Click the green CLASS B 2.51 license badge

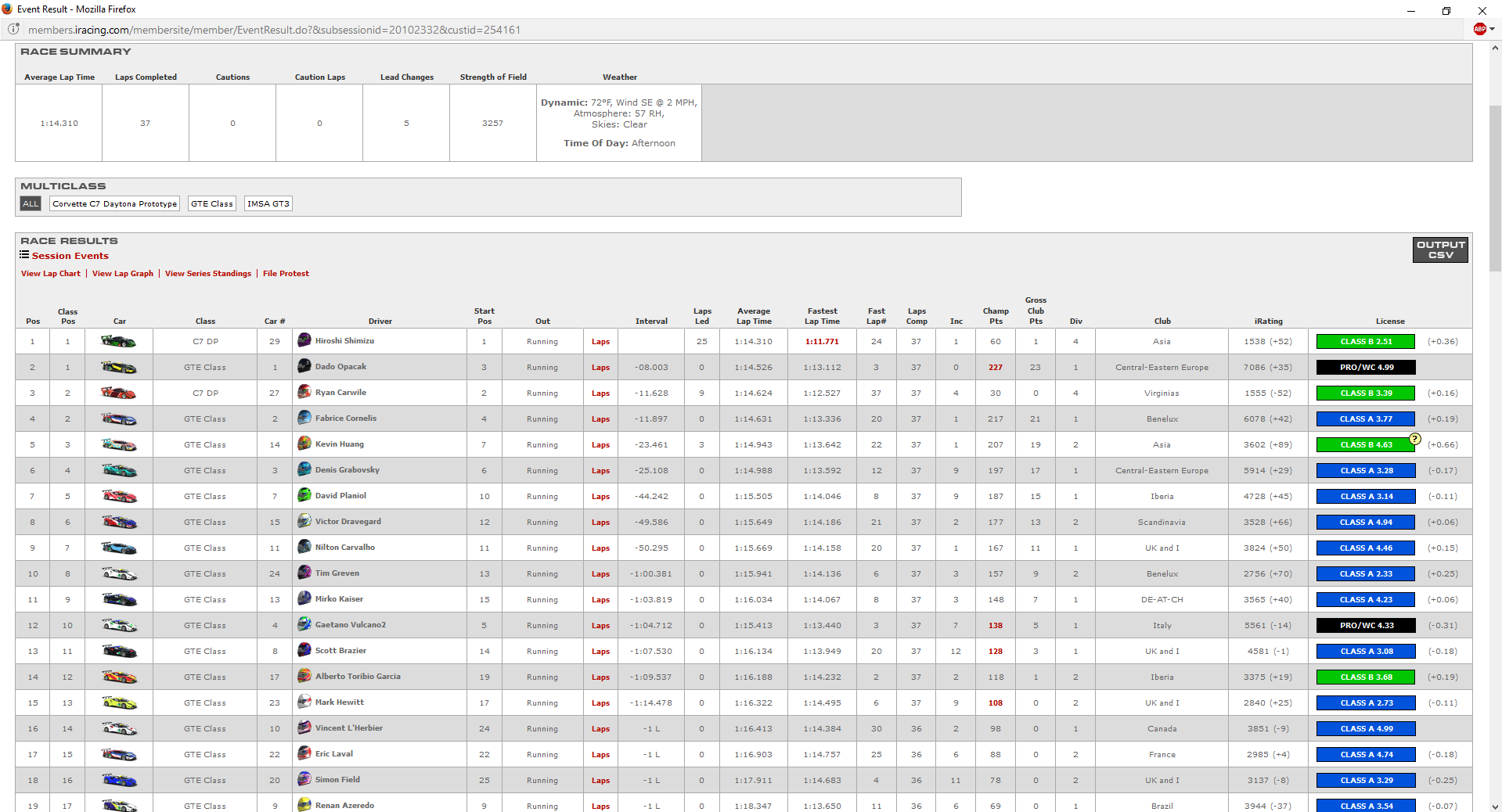pos(1366,342)
